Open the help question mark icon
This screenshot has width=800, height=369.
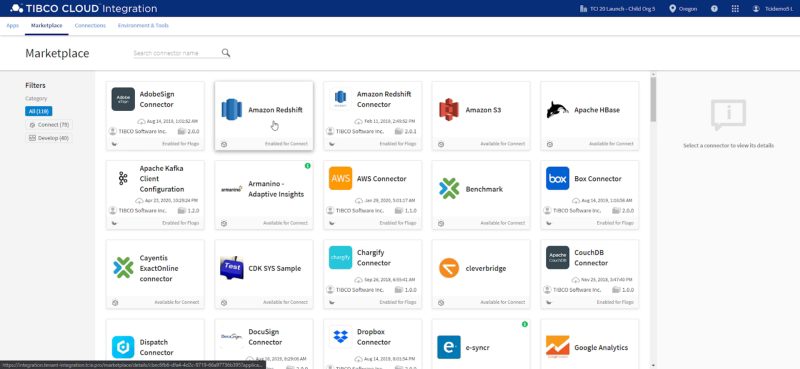pos(714,9)
